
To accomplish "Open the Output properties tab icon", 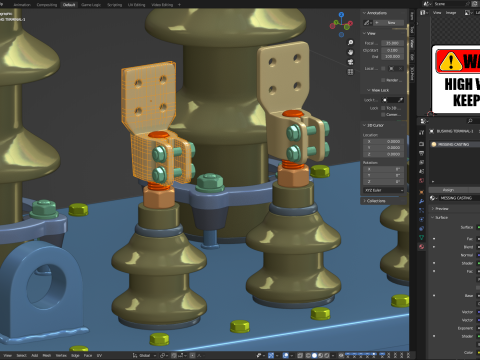I will tap(421, 153).
